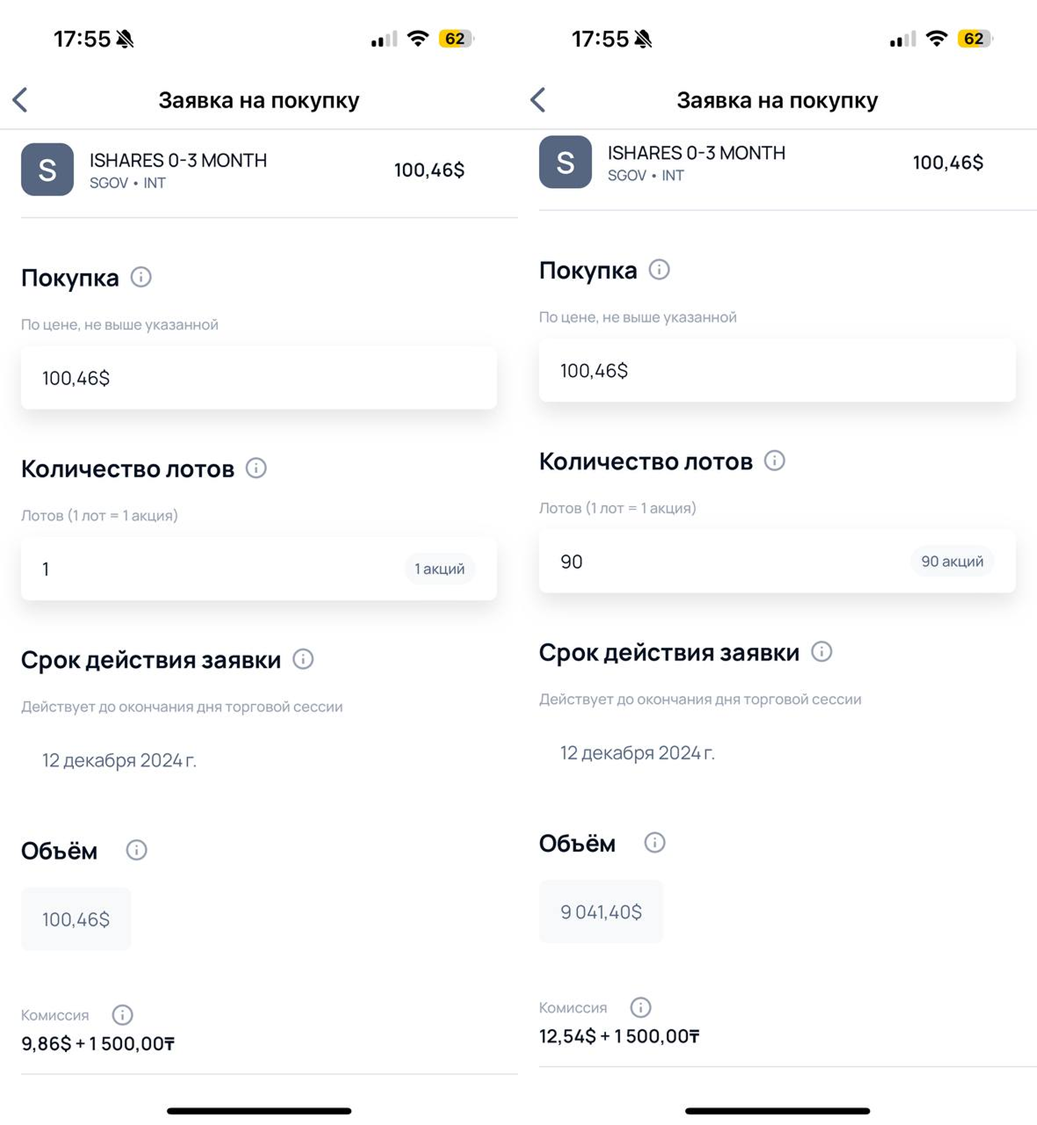Show the Комиссия info for the 12,54$ fee
Viewport: 1037px width, 1125px height.
tap(641, 1007)
